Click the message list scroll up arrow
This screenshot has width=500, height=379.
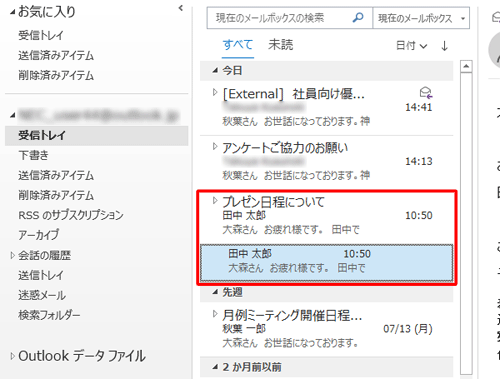[x=466, y=66]
